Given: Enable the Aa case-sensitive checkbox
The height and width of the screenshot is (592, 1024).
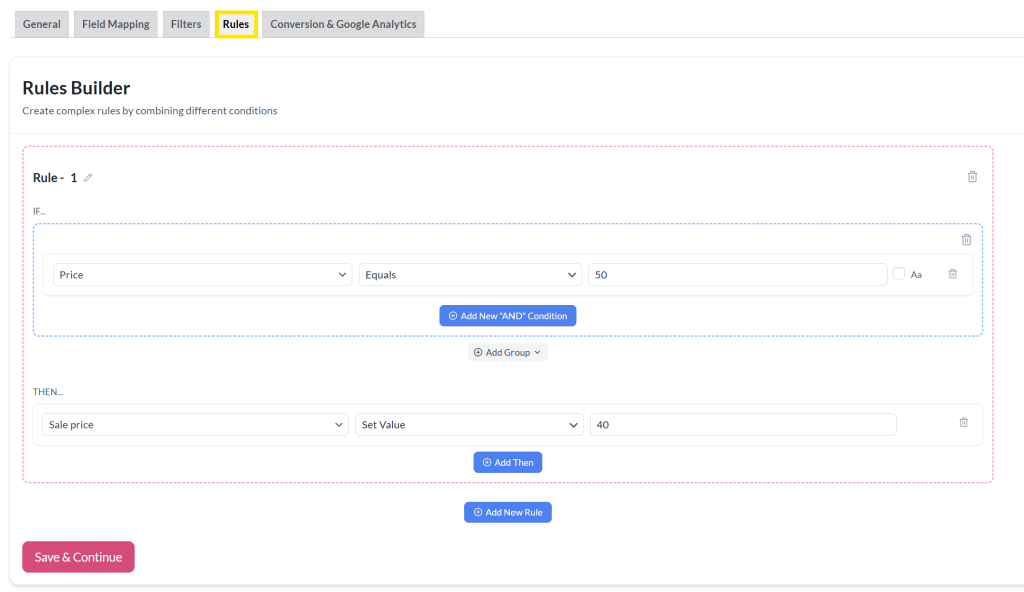Looking at the screenshot, I should pyautogui.click(x=897, y=273).
